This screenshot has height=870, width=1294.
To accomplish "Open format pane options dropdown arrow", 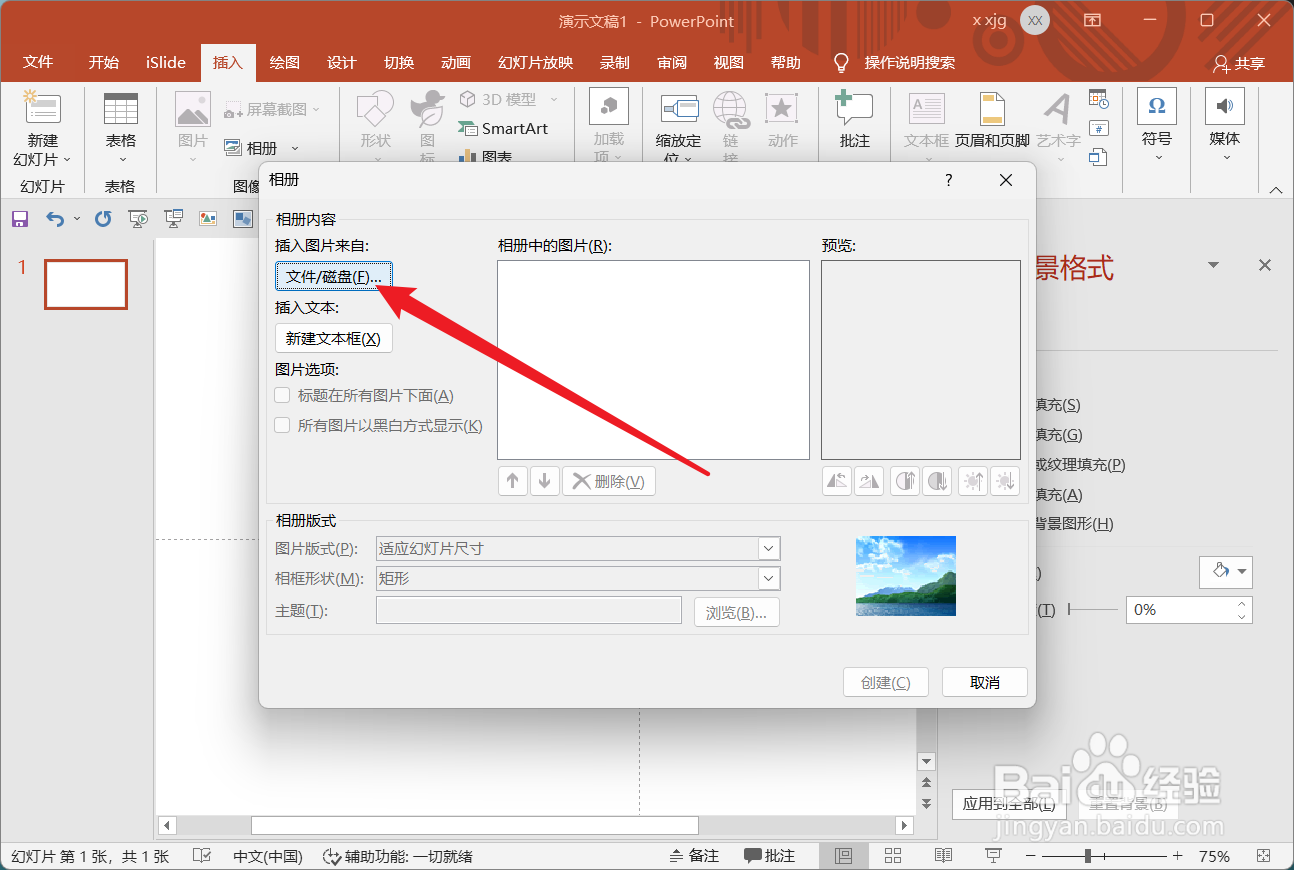I will pyautogui.click(x=1213, y=265).
